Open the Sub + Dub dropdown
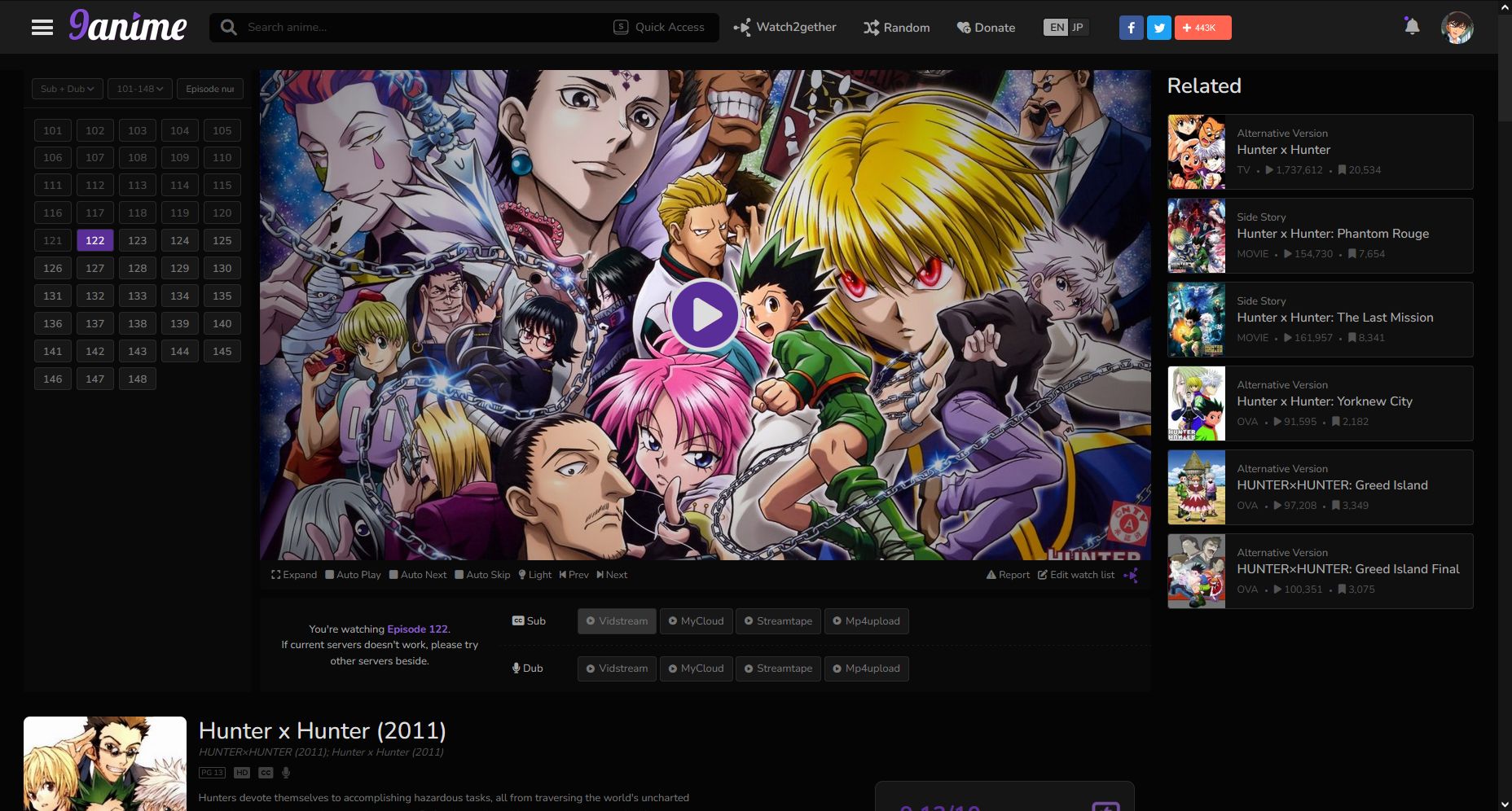 [x=68, y=89]
